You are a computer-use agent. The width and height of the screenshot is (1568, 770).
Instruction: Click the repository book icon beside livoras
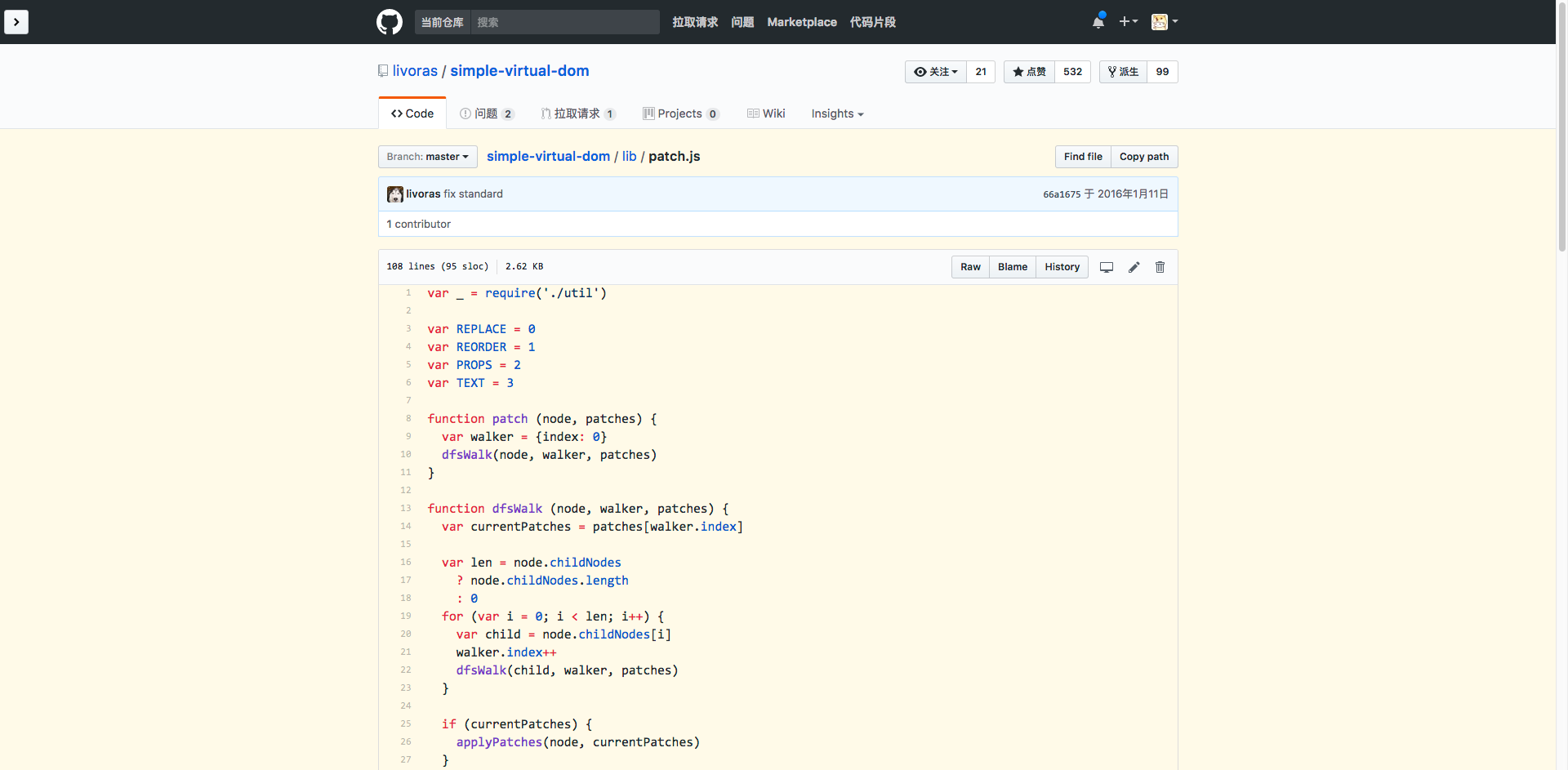382,70
